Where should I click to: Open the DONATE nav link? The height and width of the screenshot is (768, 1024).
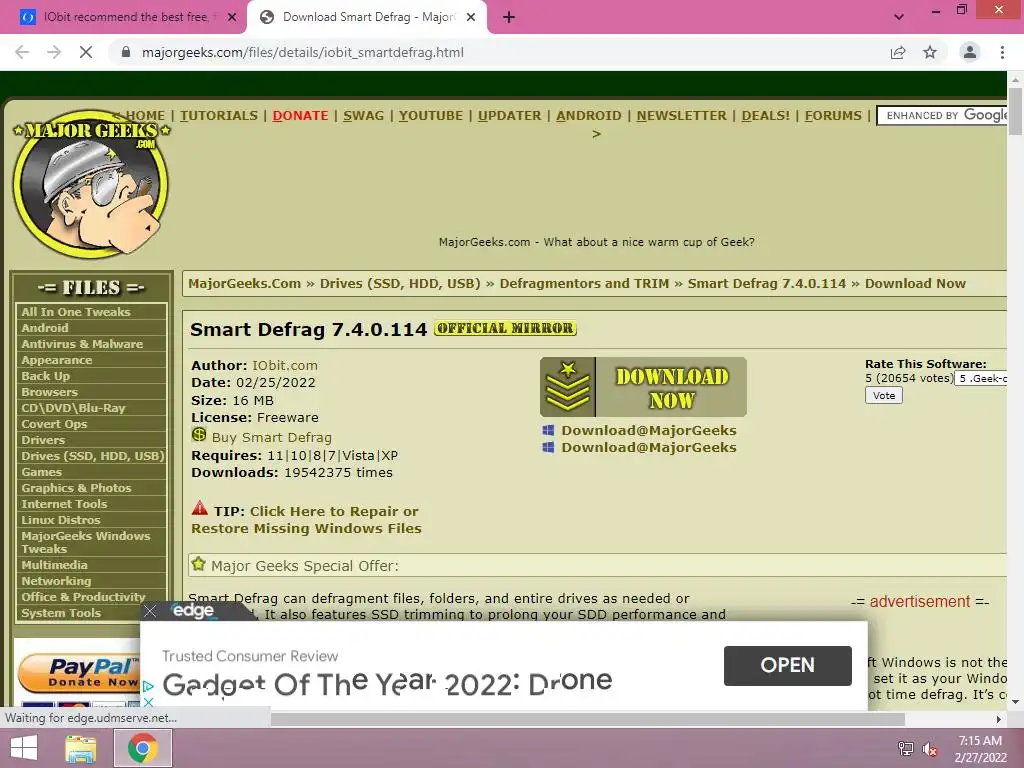coord(300,116)
